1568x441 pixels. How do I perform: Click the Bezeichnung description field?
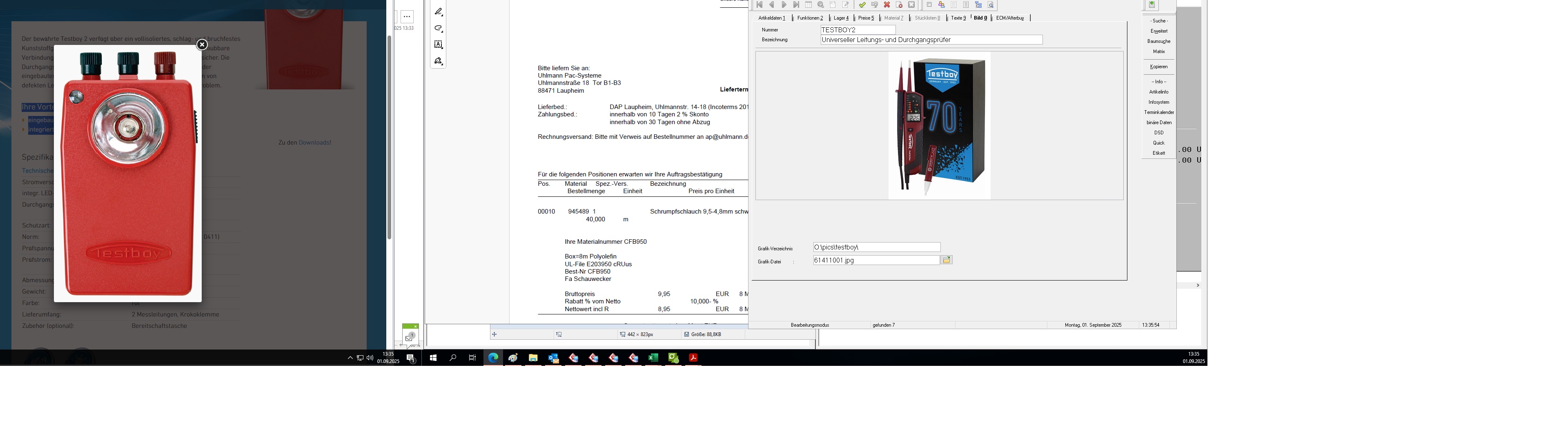[x=931, y=40]
